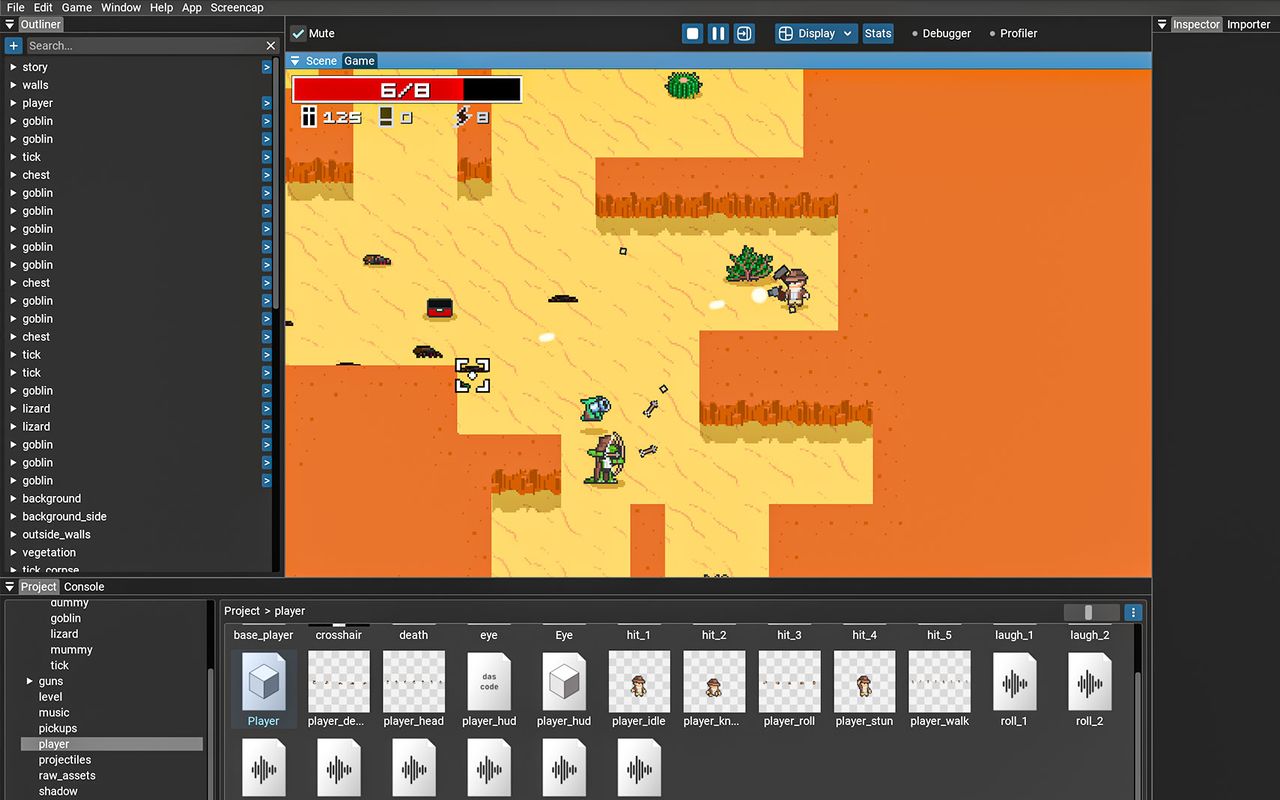Viewport: 1280px width, 800px height.
Task: Stop the running game
Action: 692,33
